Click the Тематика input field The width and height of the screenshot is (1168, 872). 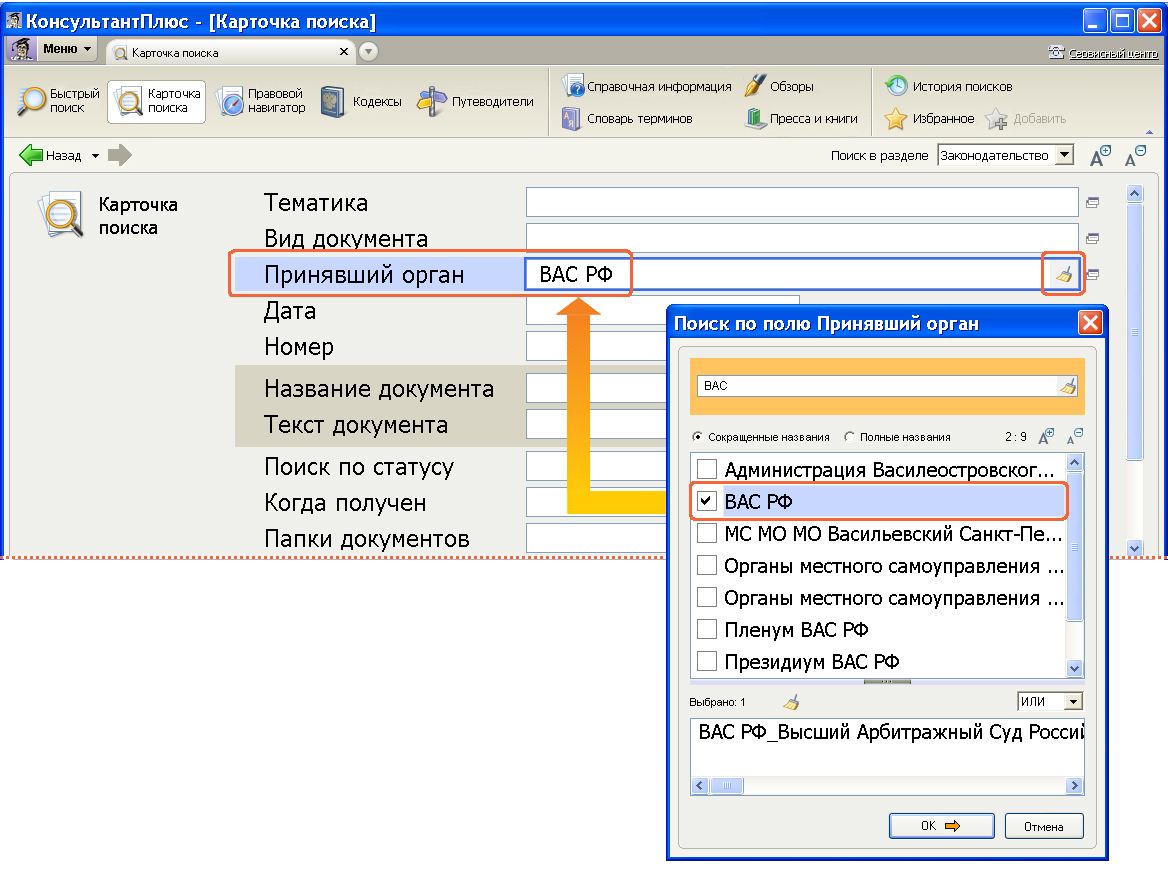802,202
